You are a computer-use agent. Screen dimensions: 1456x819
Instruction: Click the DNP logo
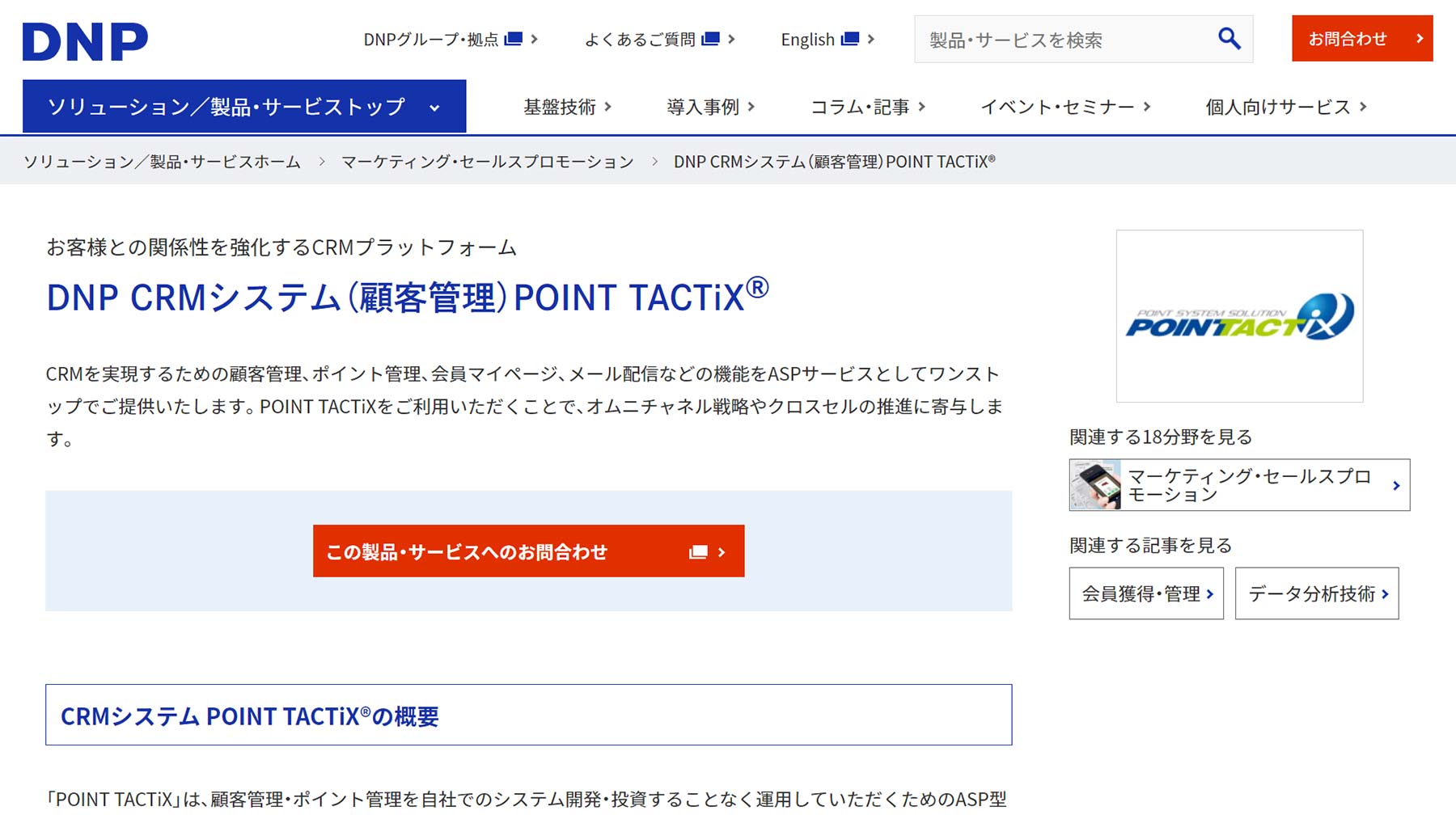click(x=85, y=41)
